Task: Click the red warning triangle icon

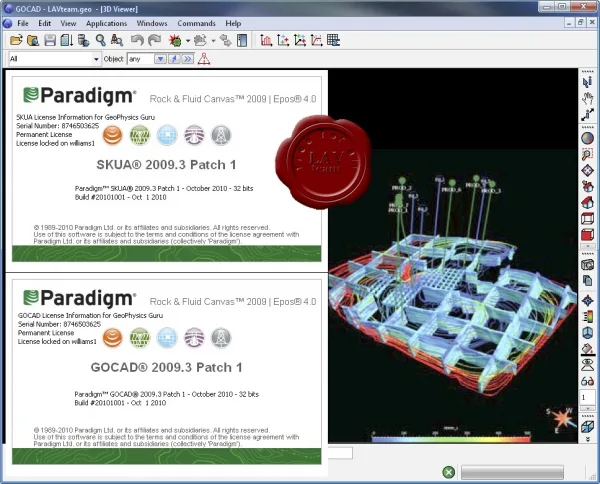Action: [x=204, y=59]
